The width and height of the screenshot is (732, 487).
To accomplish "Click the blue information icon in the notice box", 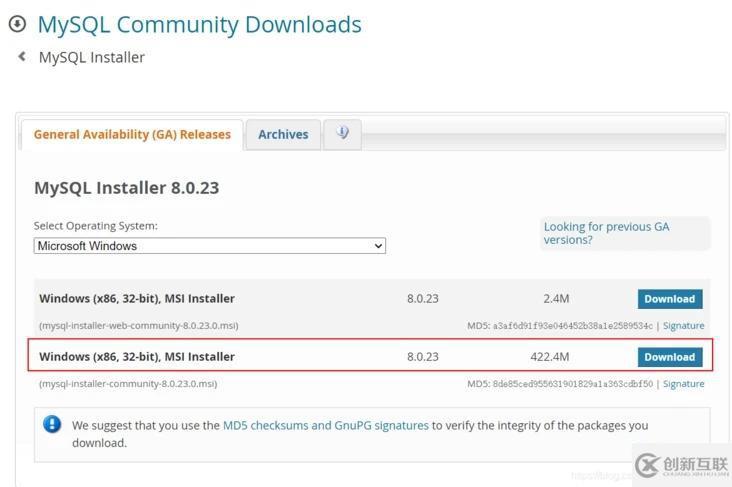I will coord(52,424).
